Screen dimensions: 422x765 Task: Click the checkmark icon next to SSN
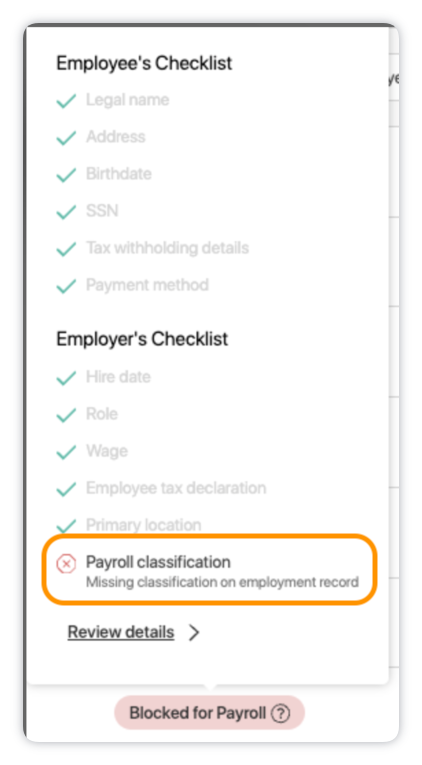[x=66, y=212]
